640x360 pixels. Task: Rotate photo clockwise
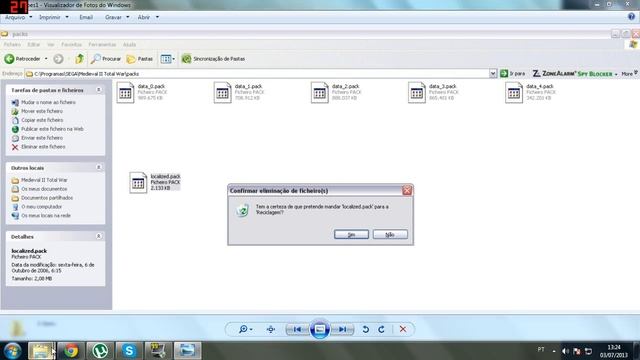coord(381,329)
